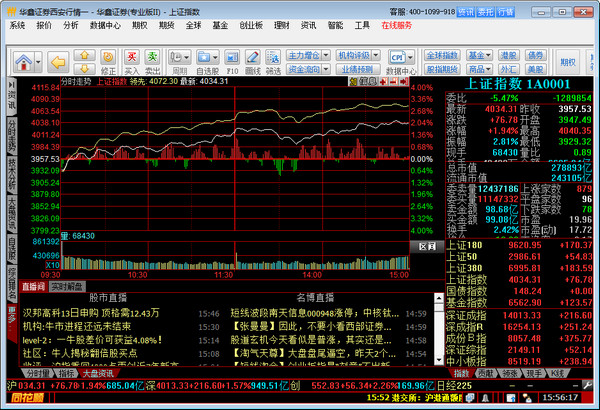
Task: Expand the 资金流向 dropdown arrow
Action: [326, 69]
